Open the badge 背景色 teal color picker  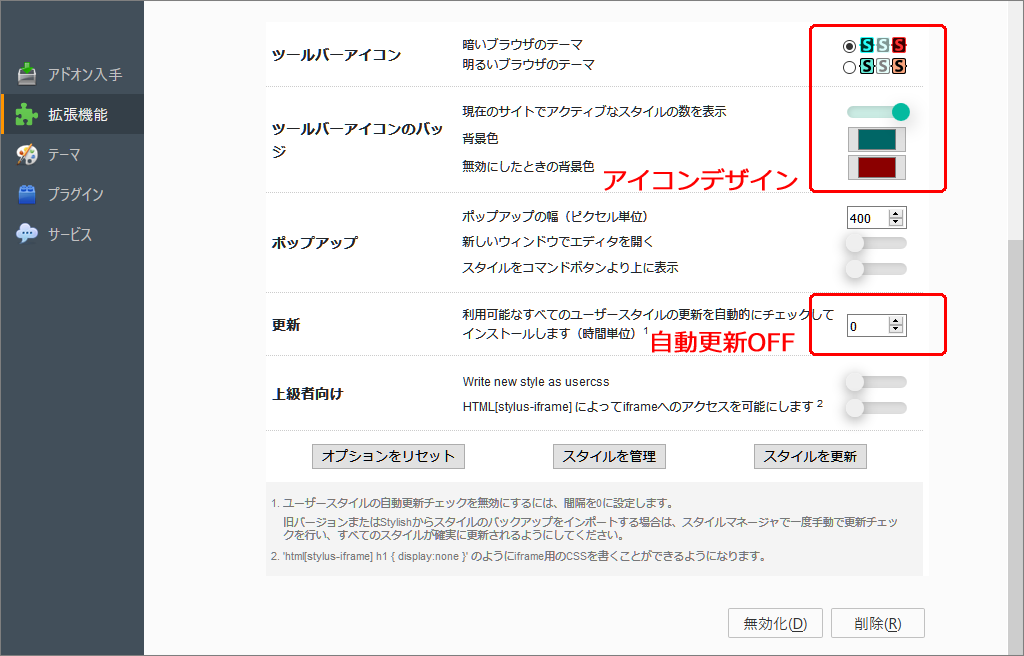876,139
